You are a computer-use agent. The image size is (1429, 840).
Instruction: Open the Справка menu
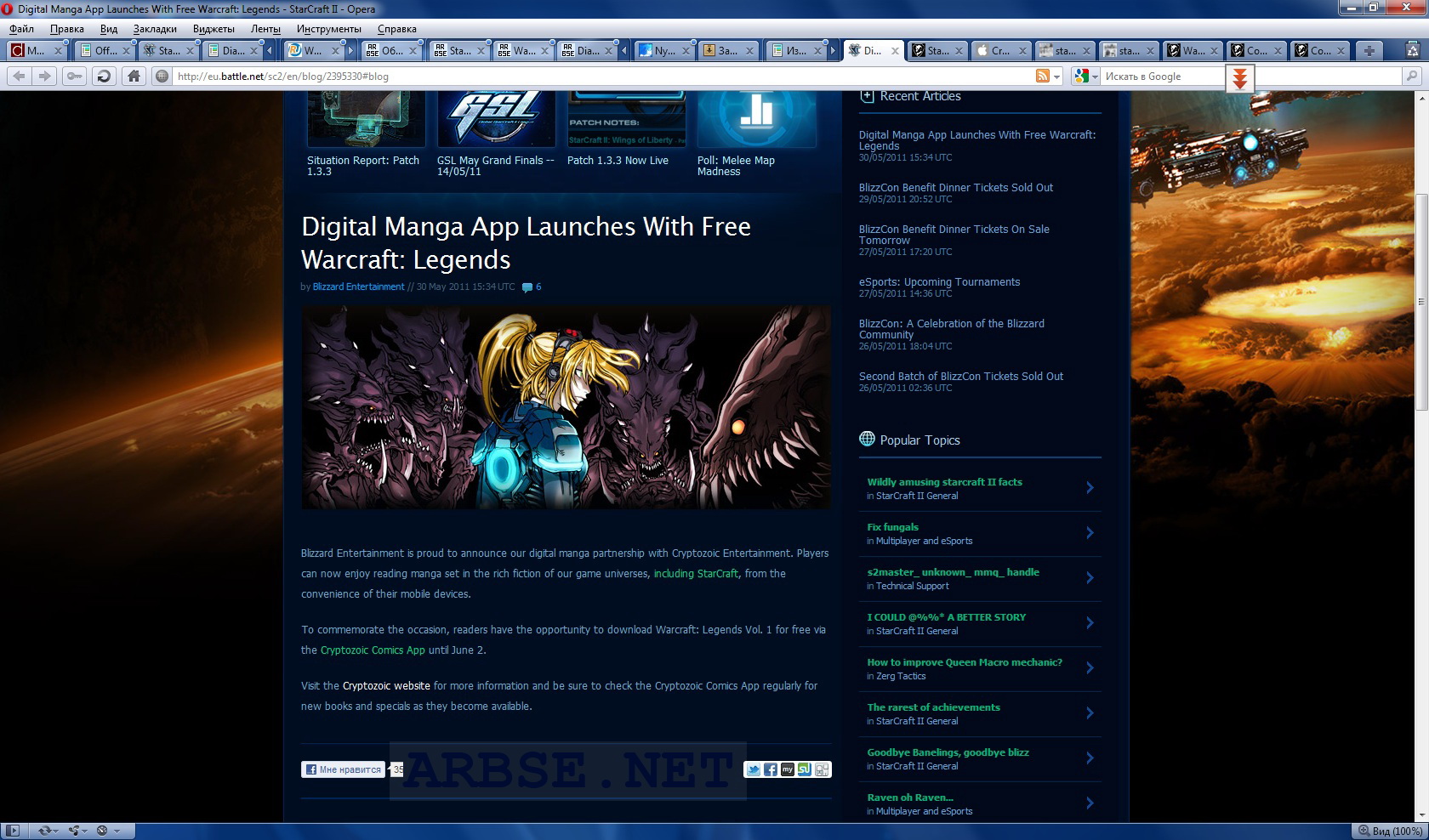(397, 29)
